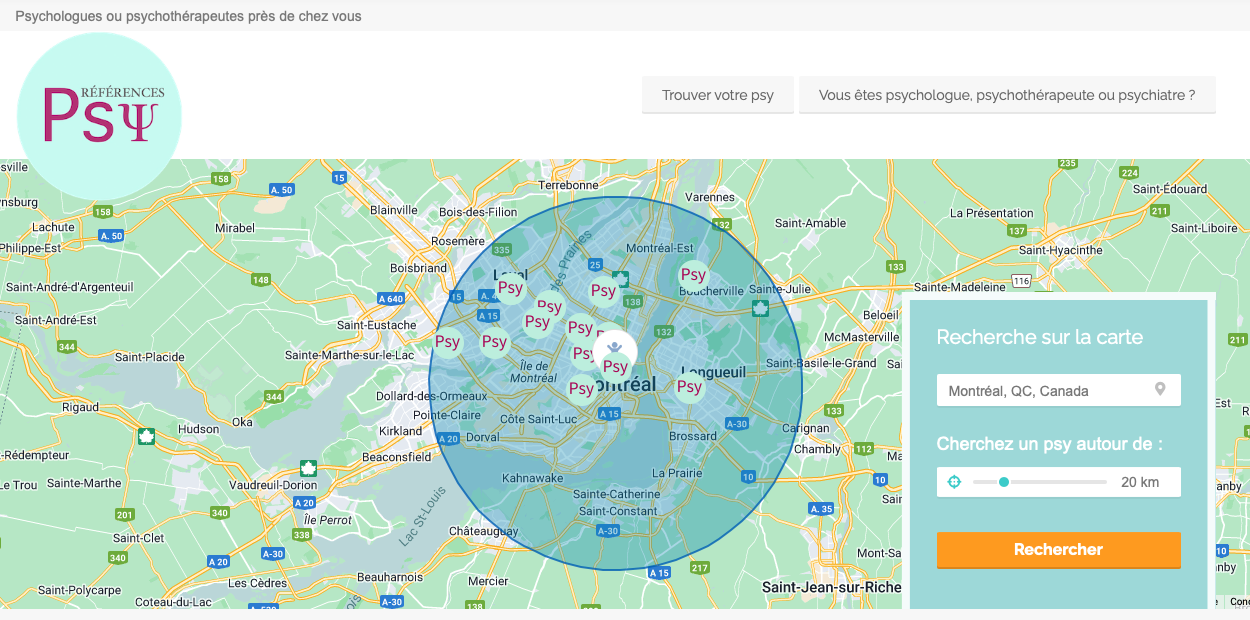This screenshot has height=620, width=1250.
Task: Click the route 211 shield near Saint-Liboire
Action: [x=1160, y=211]
